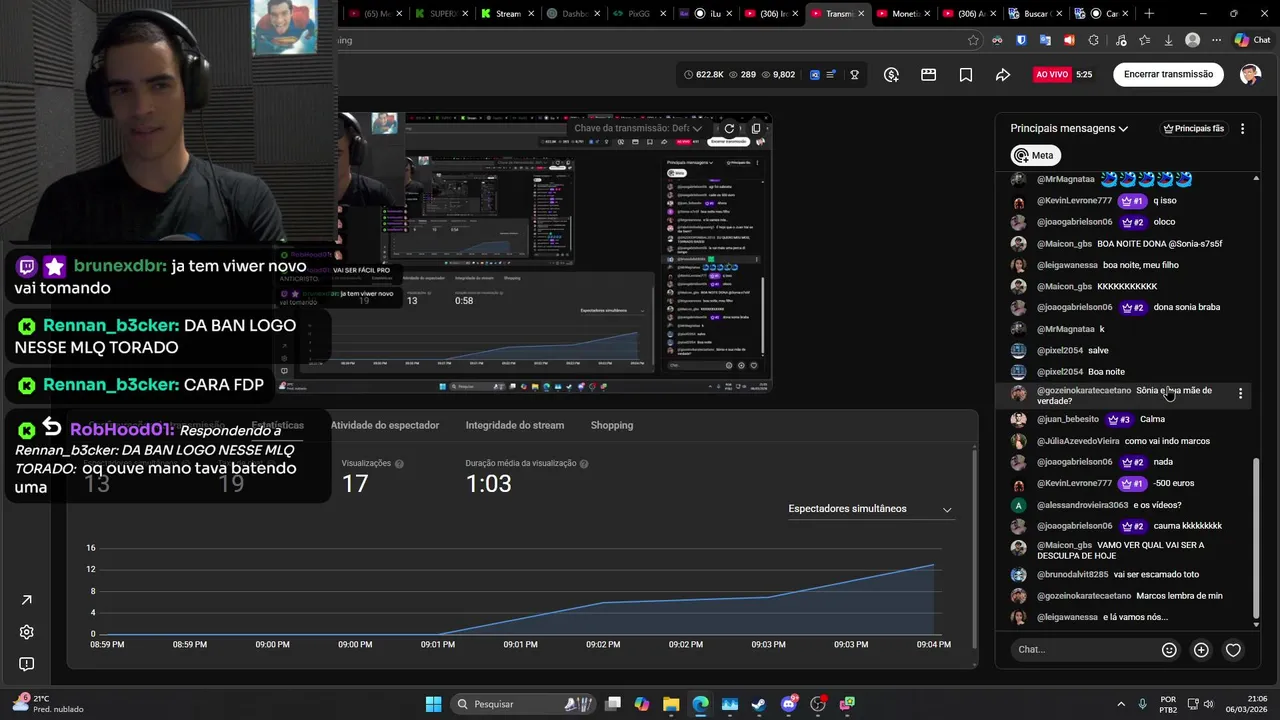Click the trophy icon in stats bar
Viewport: 1280px width, 720px height.
point(854,75)
